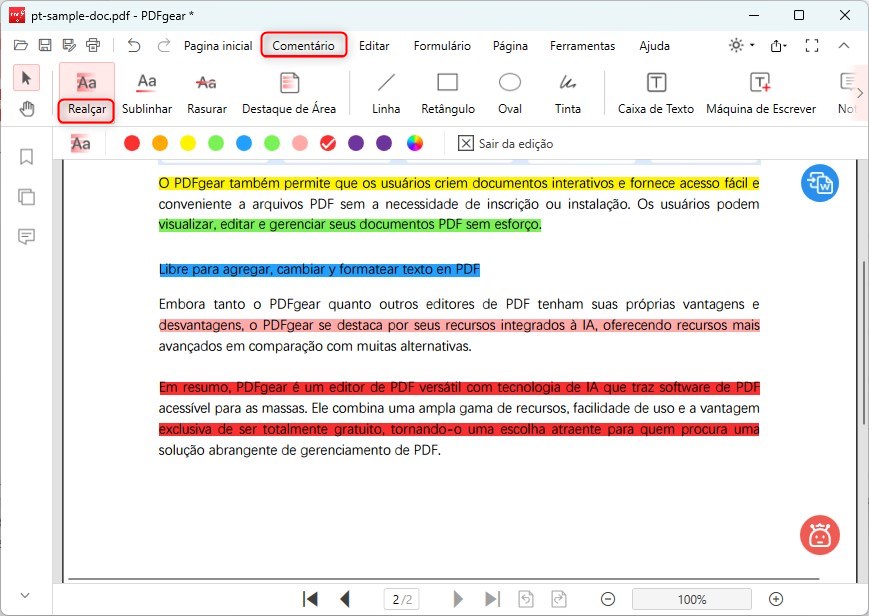869x616 pixels.
Task: Toggle fullscreen mode
Action: (x=812, y=46)
